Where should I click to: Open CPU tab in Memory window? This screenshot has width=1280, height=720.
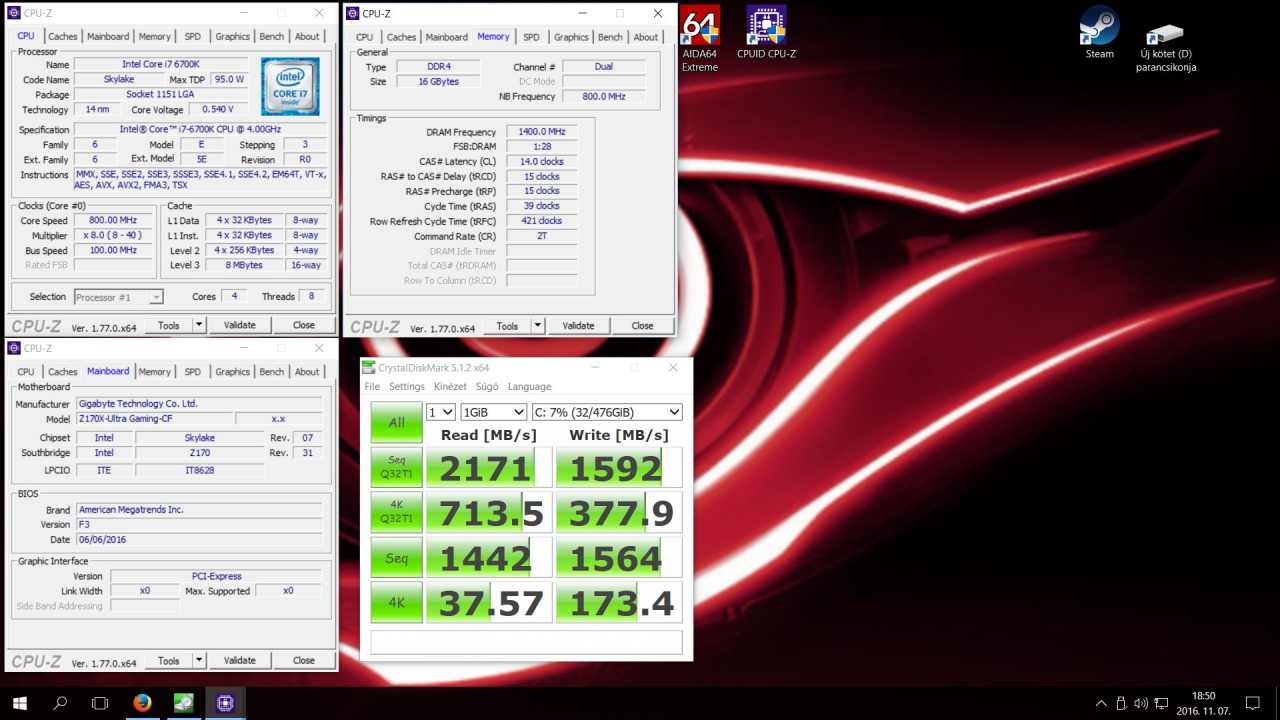click(364, 37)
